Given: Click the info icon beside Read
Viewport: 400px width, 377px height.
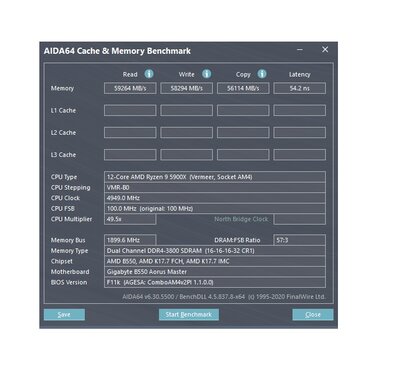Looking at the screenshot, I should click(149, 74).
